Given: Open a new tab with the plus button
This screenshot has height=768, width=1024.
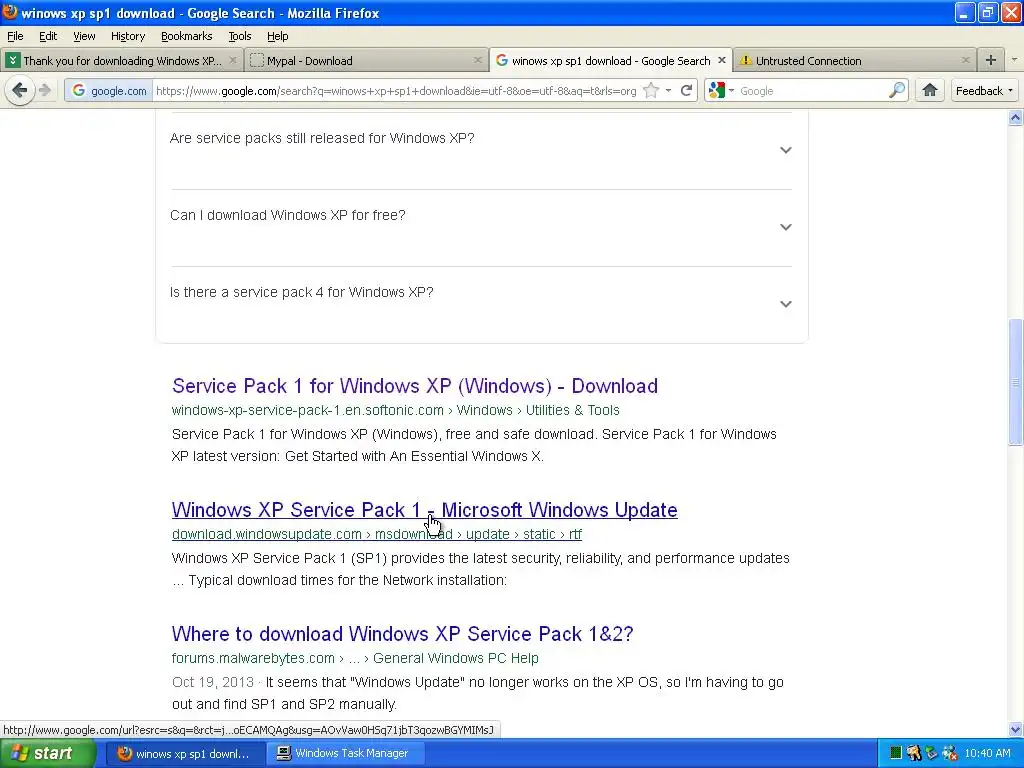Looking at the screenshot, I should click(990, 60).
